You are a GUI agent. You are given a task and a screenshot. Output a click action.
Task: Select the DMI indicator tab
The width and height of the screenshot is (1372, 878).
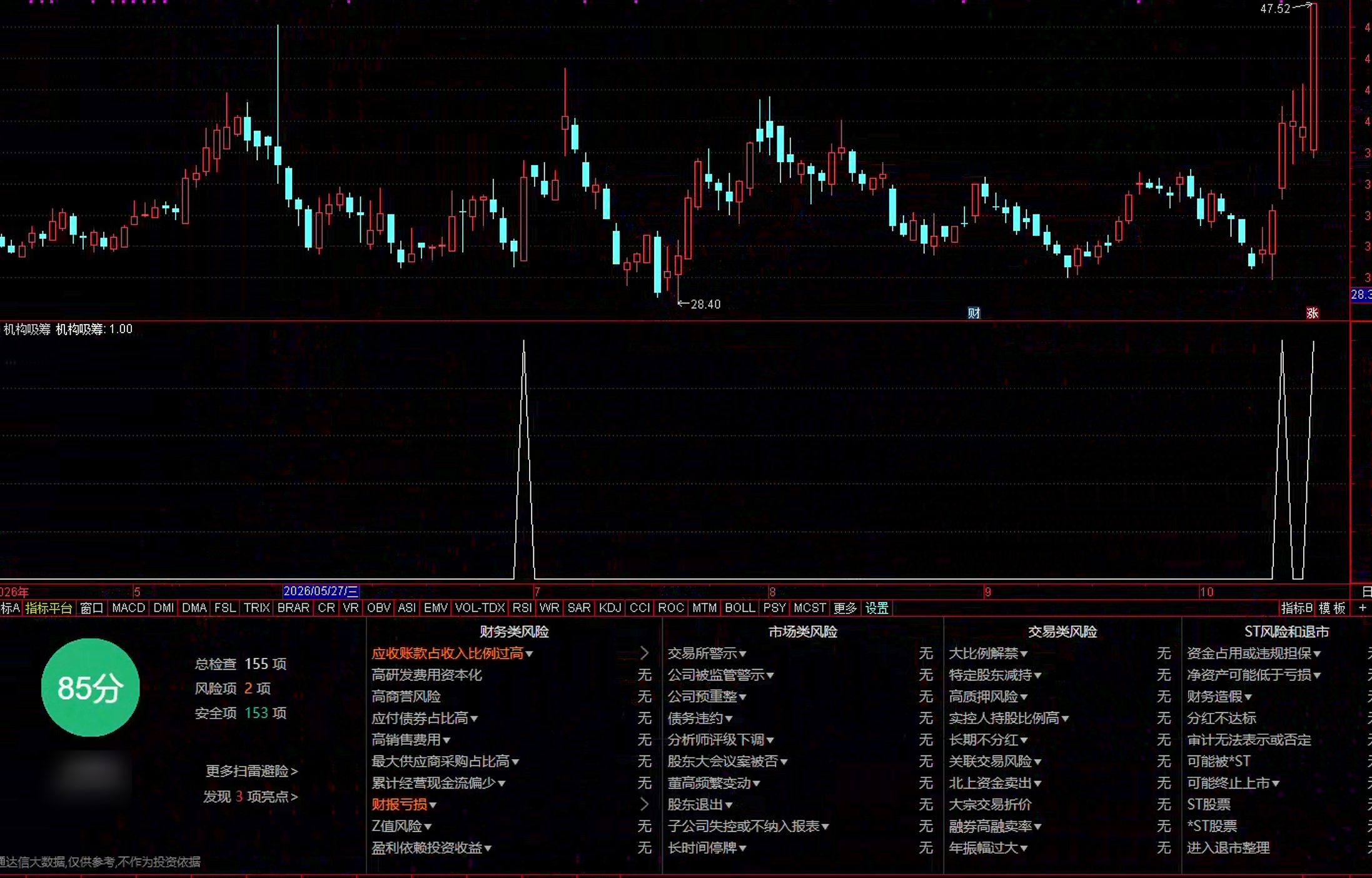pyautogui.click(x=164, y=608)
